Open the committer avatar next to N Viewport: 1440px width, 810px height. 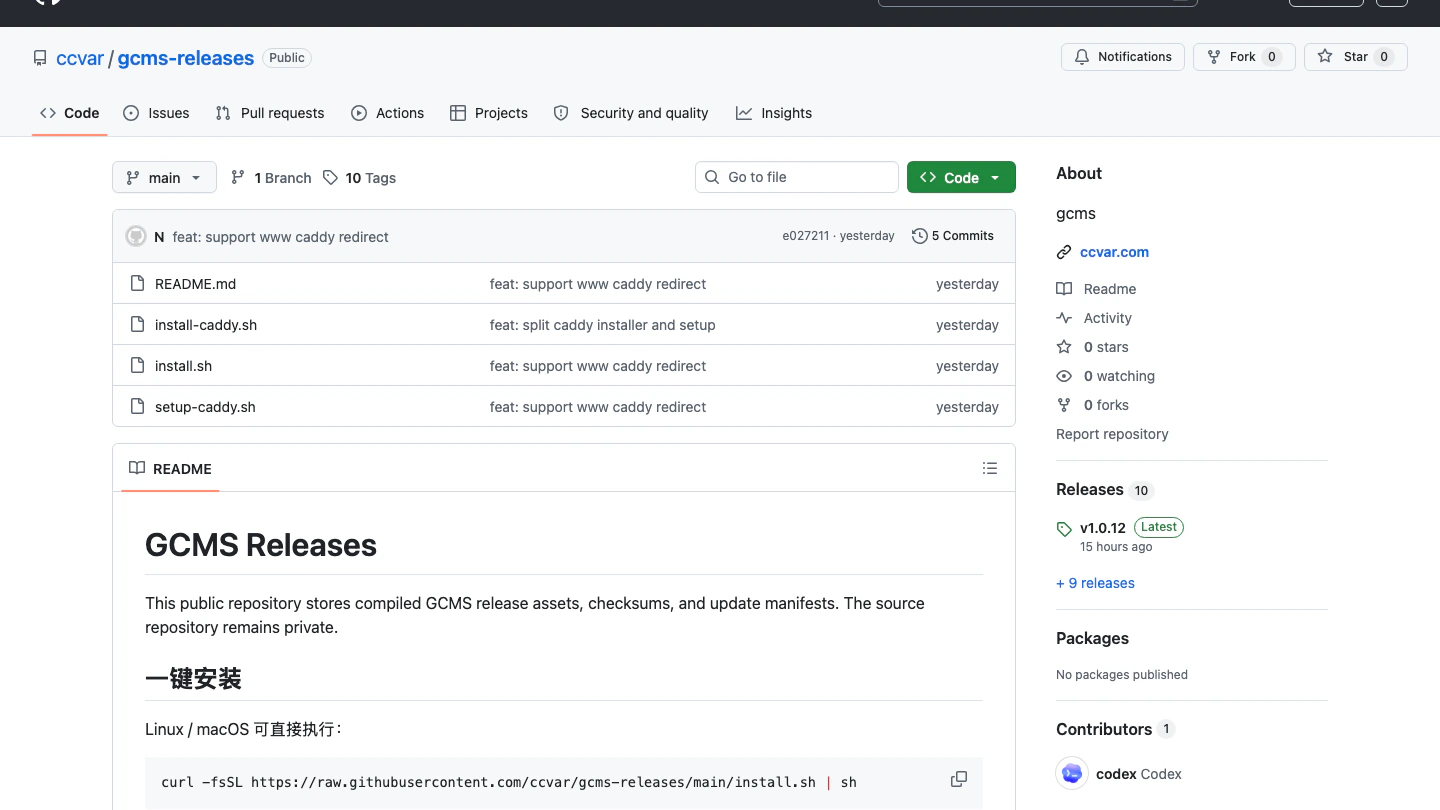click(136, 236)
